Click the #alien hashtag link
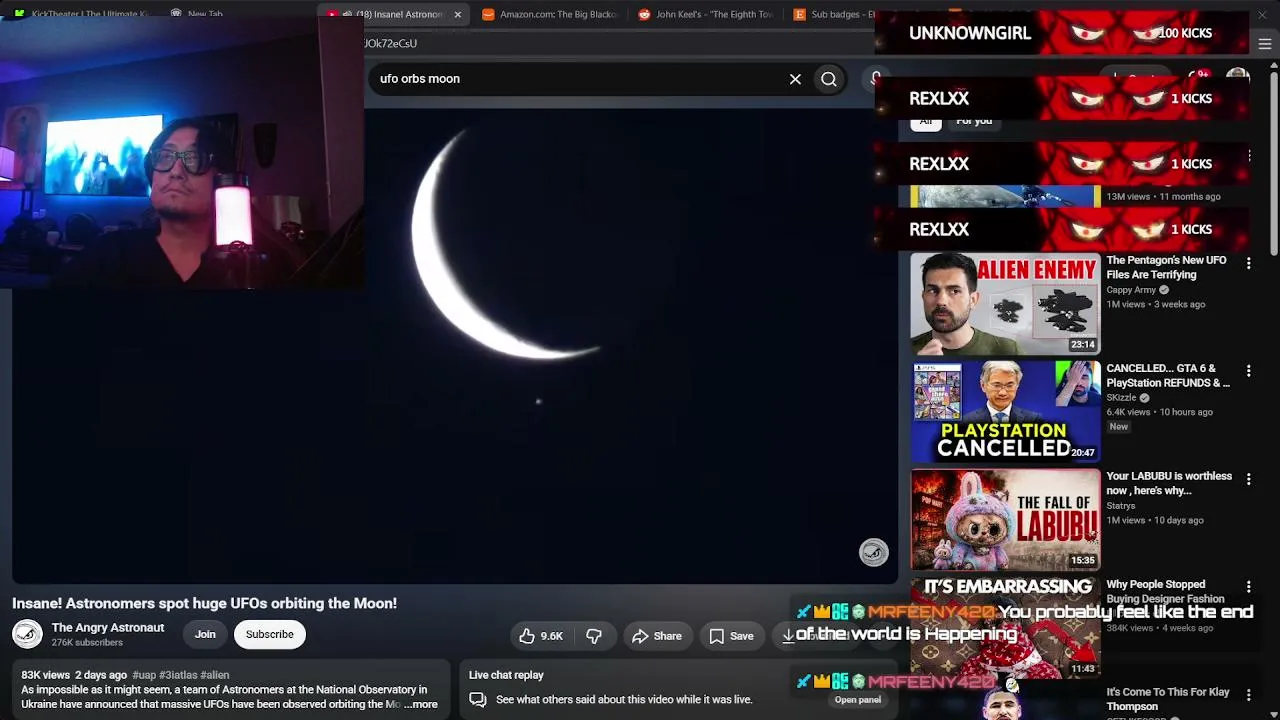 (215, 675)
